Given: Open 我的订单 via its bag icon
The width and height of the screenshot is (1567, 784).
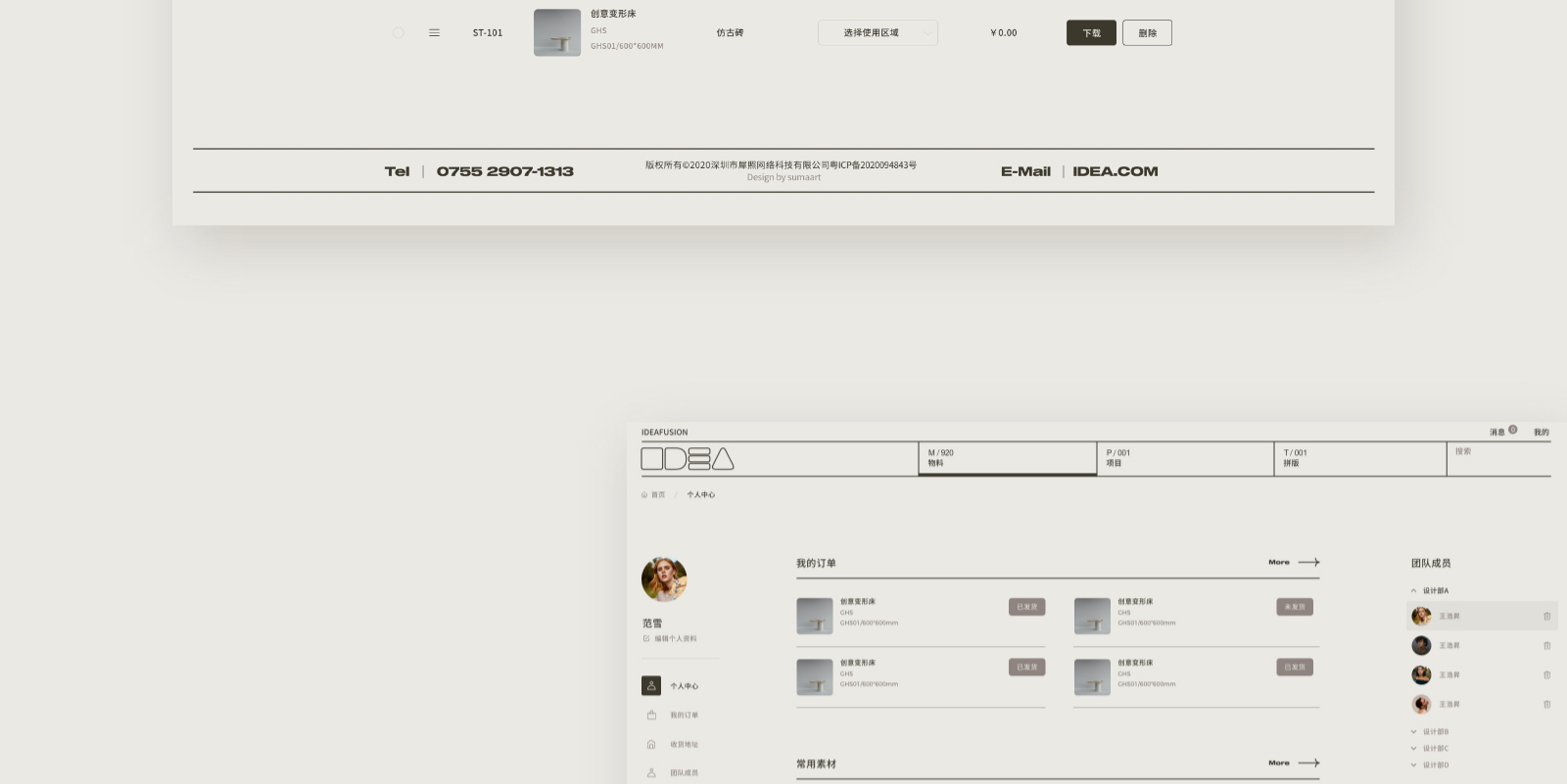Looking at the screenshot, I should 651,715.
